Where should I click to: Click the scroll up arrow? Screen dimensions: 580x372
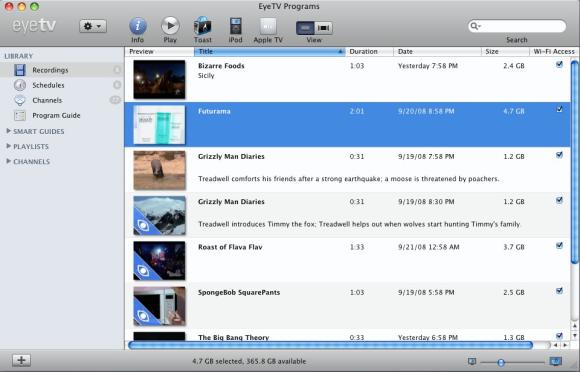point(574,326)
